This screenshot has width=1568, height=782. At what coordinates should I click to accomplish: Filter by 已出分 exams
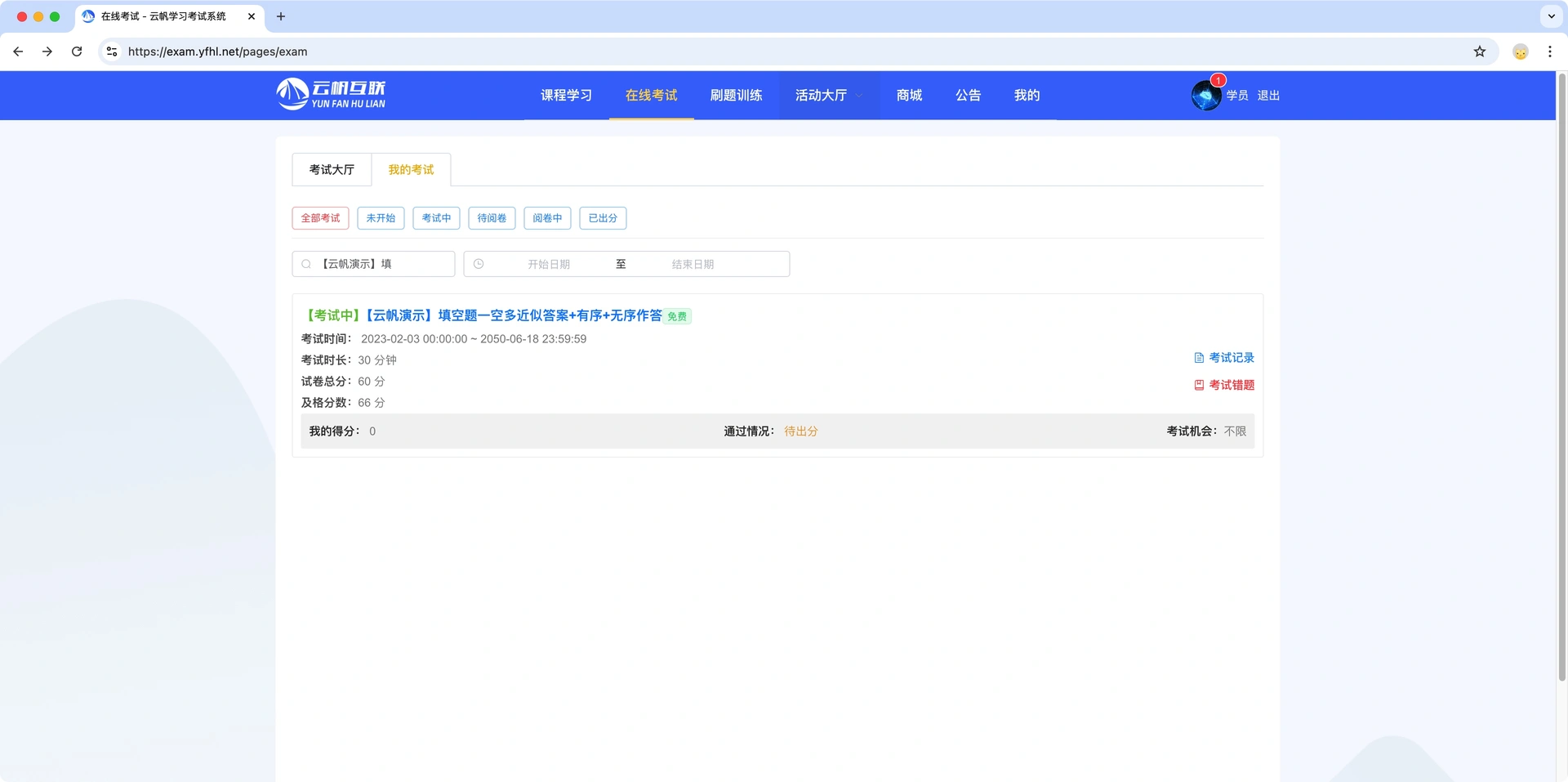[x=603, y=218]
